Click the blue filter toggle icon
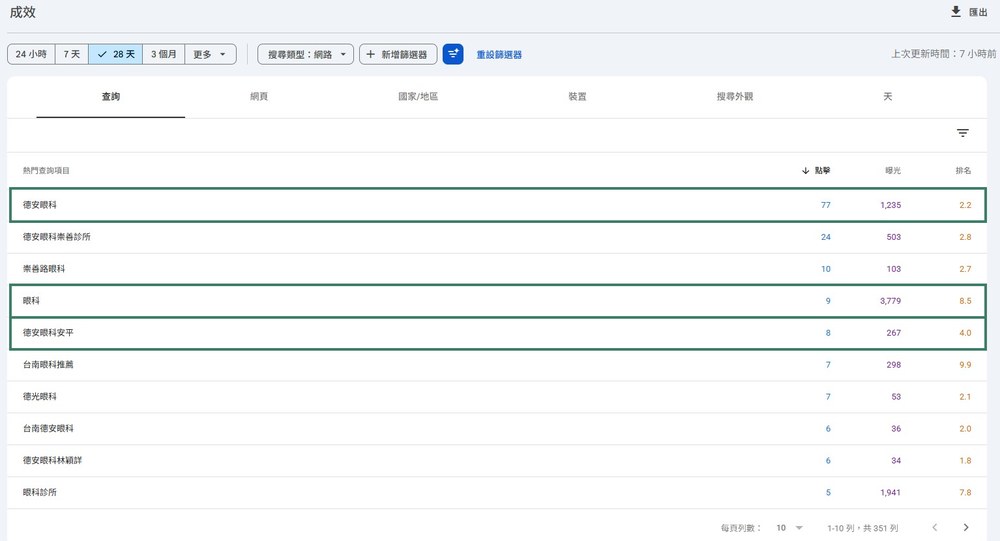This screenshot has height=541, width=1000. click(453, 54)
